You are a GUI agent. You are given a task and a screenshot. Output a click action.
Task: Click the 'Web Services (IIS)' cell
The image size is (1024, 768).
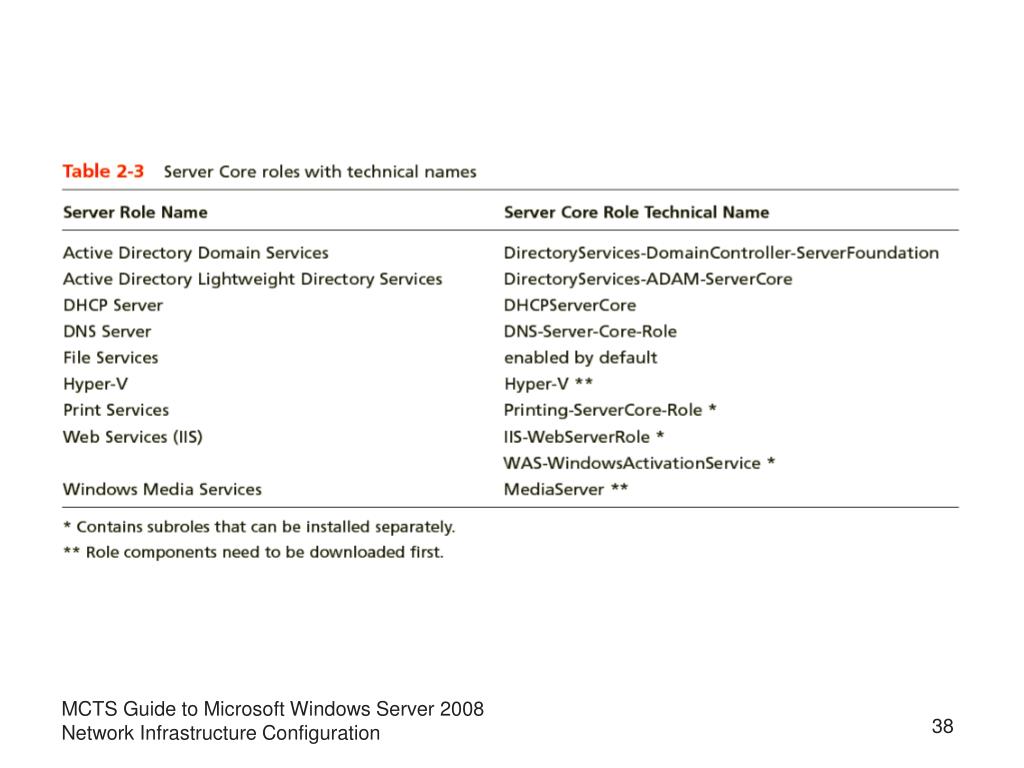point(133,437)
